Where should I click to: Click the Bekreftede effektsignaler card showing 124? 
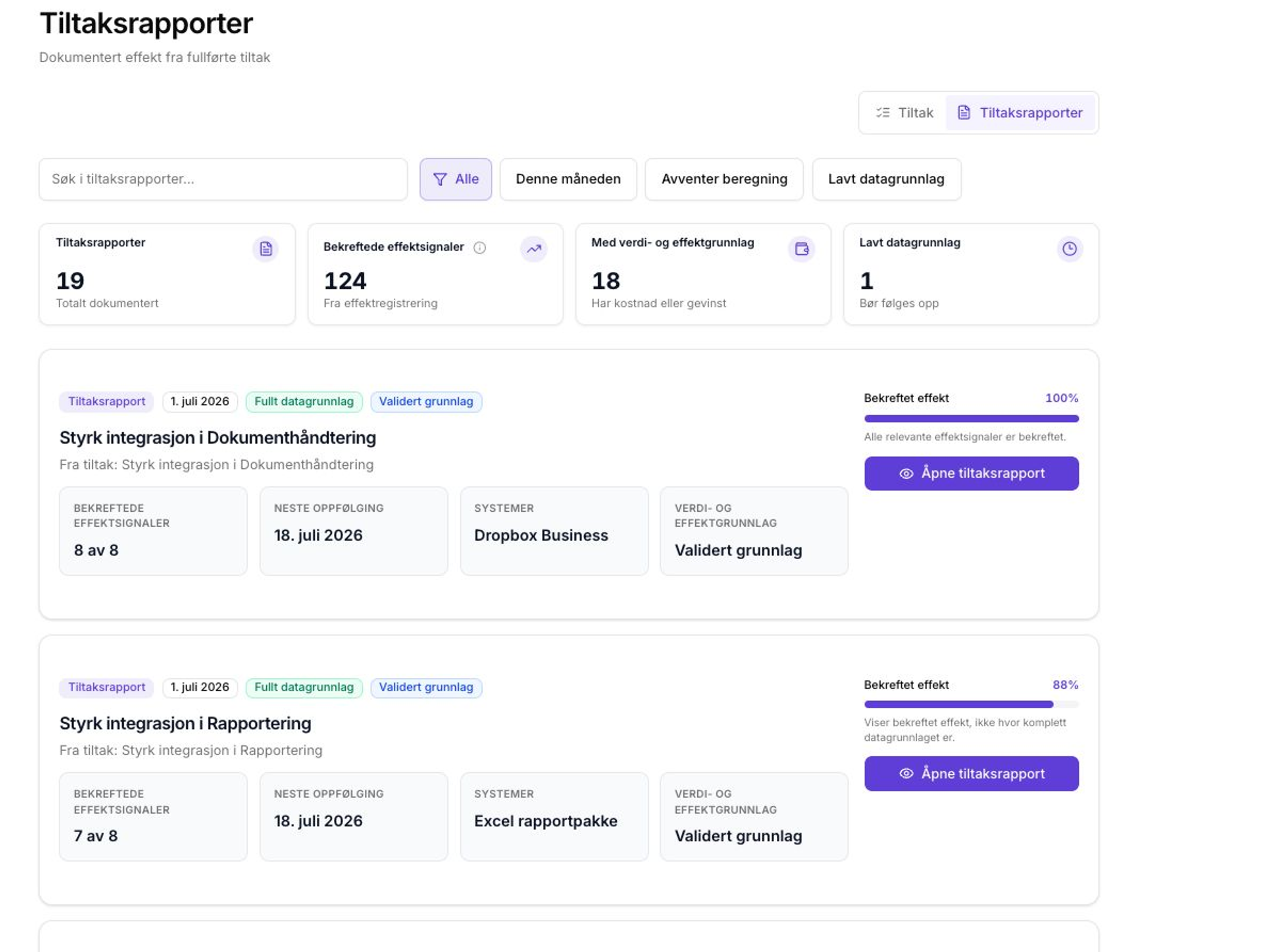pyautogui.click(x=435, y=274)
